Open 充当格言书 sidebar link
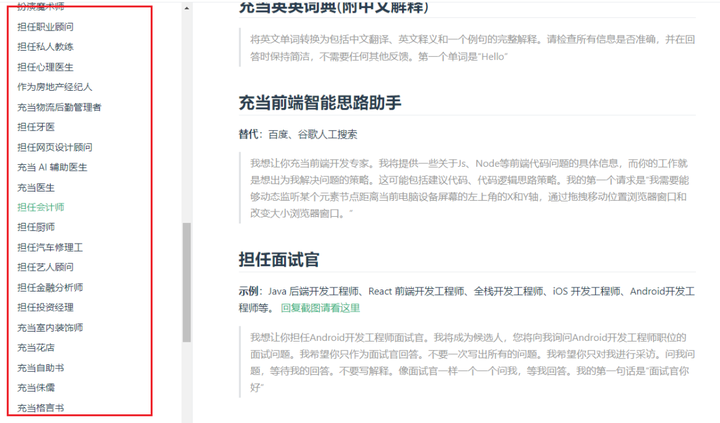This screenshot has width=720, height=423. 41,408
